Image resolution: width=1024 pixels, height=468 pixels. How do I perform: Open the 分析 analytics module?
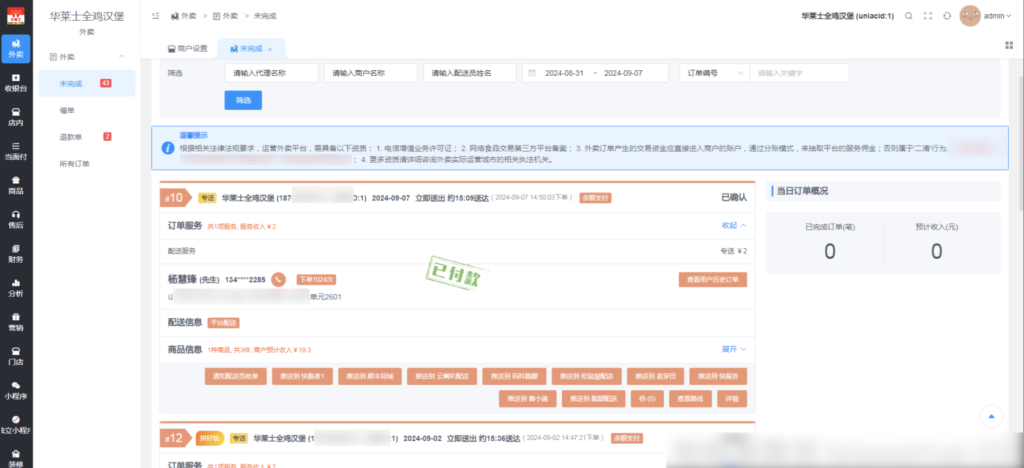coord(16,288)
